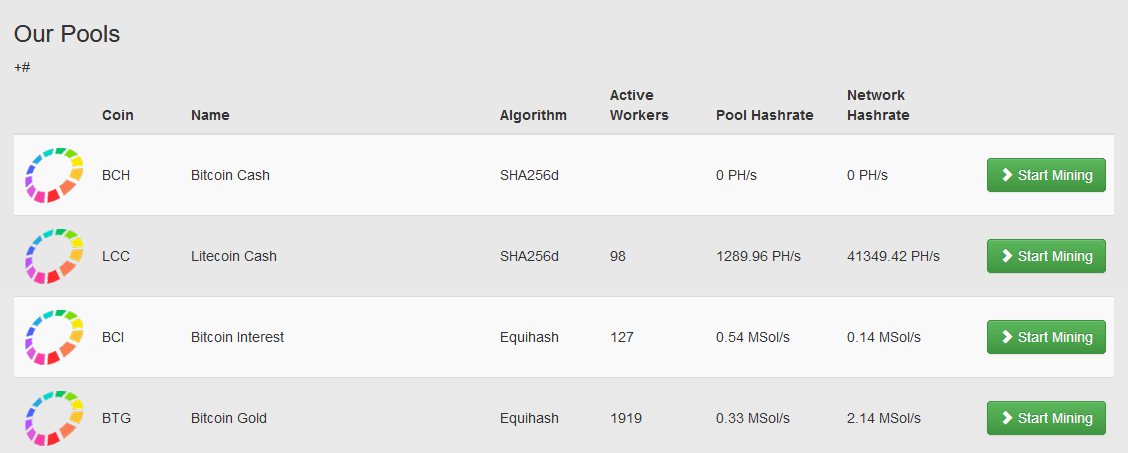Click the Pool Hashrate column header
This screenshot has width=1128, height=453.
(x=765, y=115)
